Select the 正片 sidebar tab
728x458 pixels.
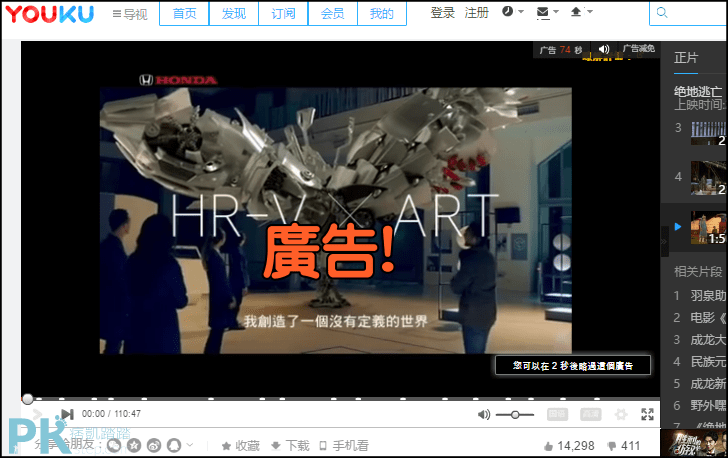pos(686,58)
